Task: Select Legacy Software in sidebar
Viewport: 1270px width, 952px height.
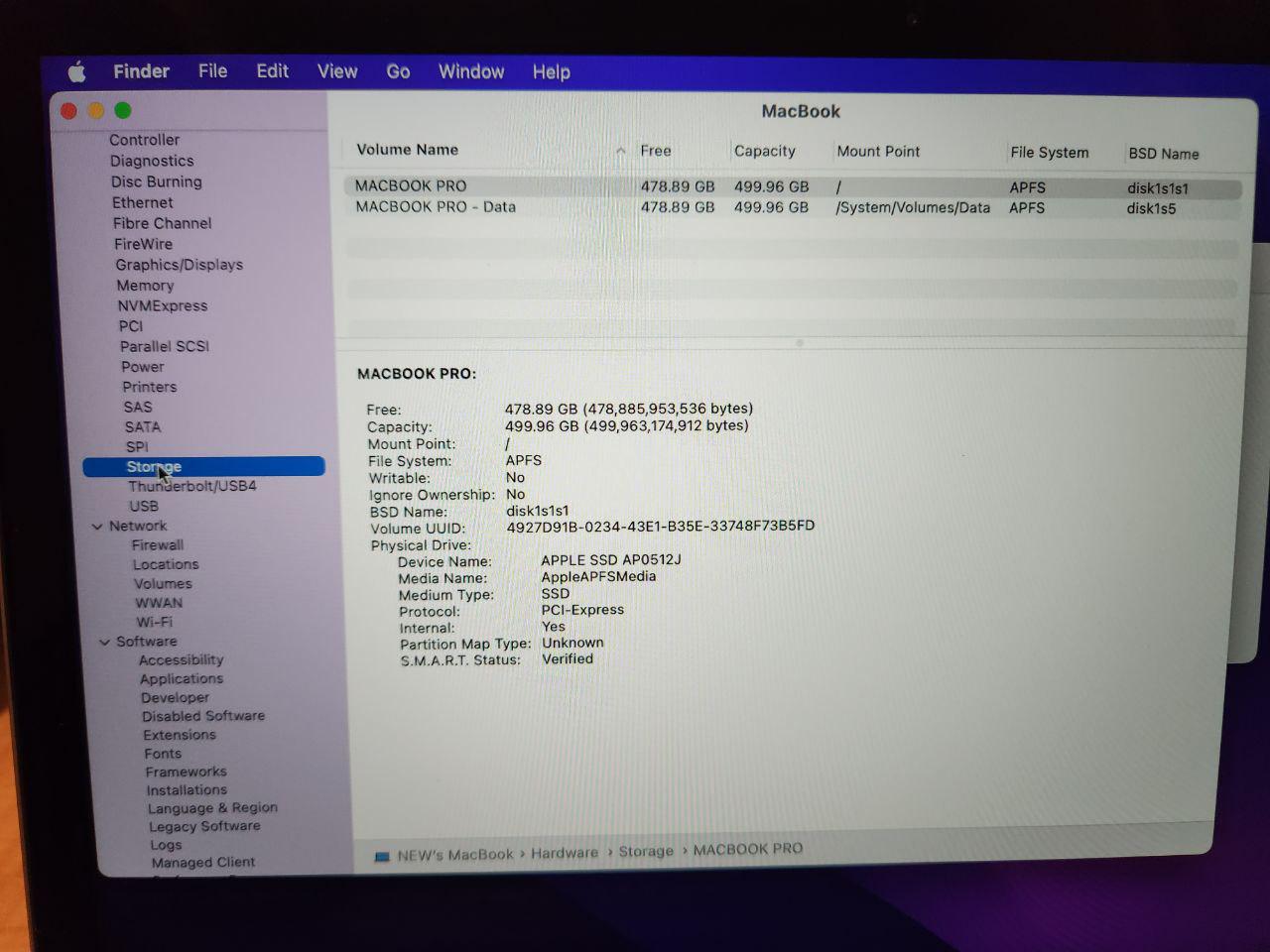Action: 204,826
